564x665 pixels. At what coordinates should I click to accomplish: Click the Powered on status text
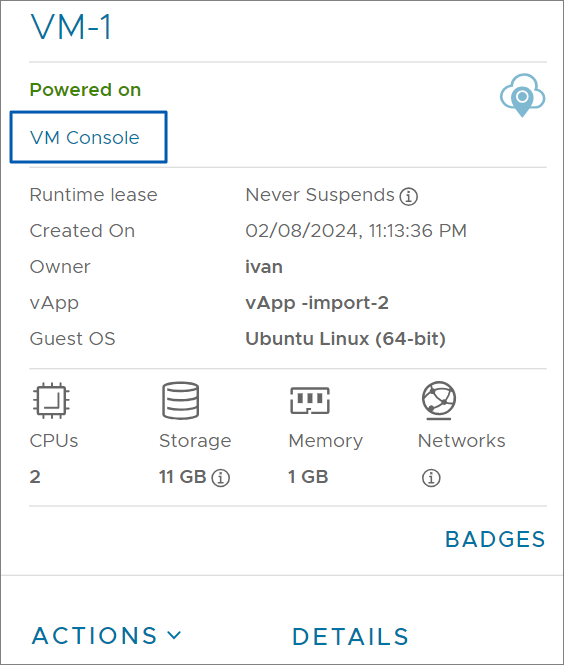click(85, 90)
